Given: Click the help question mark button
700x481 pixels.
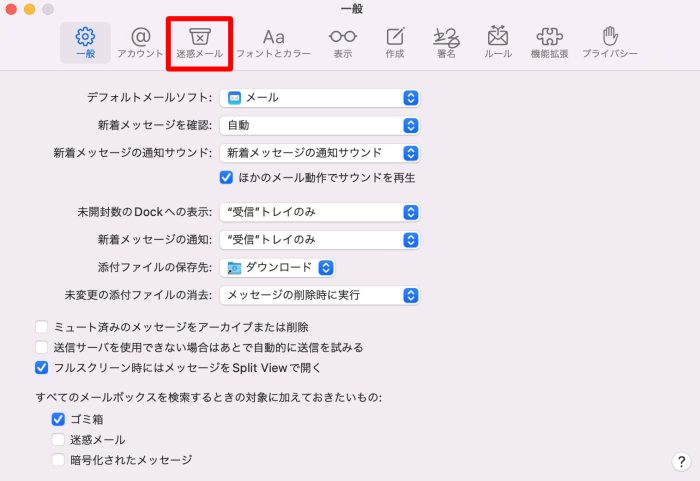Looking at the screenshot, I should pos(680,461).
